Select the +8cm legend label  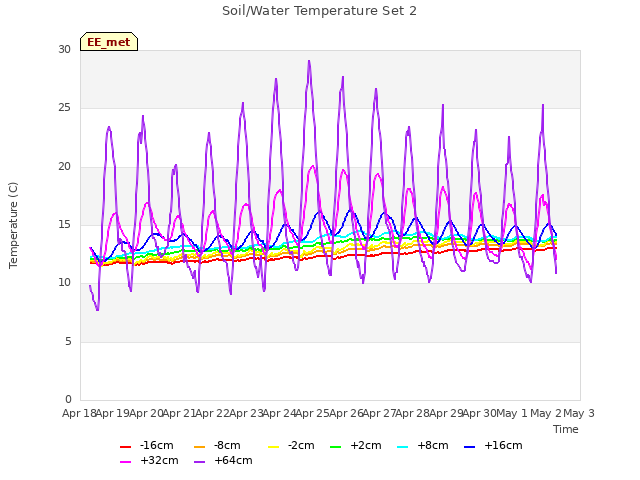(x=433, y=445)
